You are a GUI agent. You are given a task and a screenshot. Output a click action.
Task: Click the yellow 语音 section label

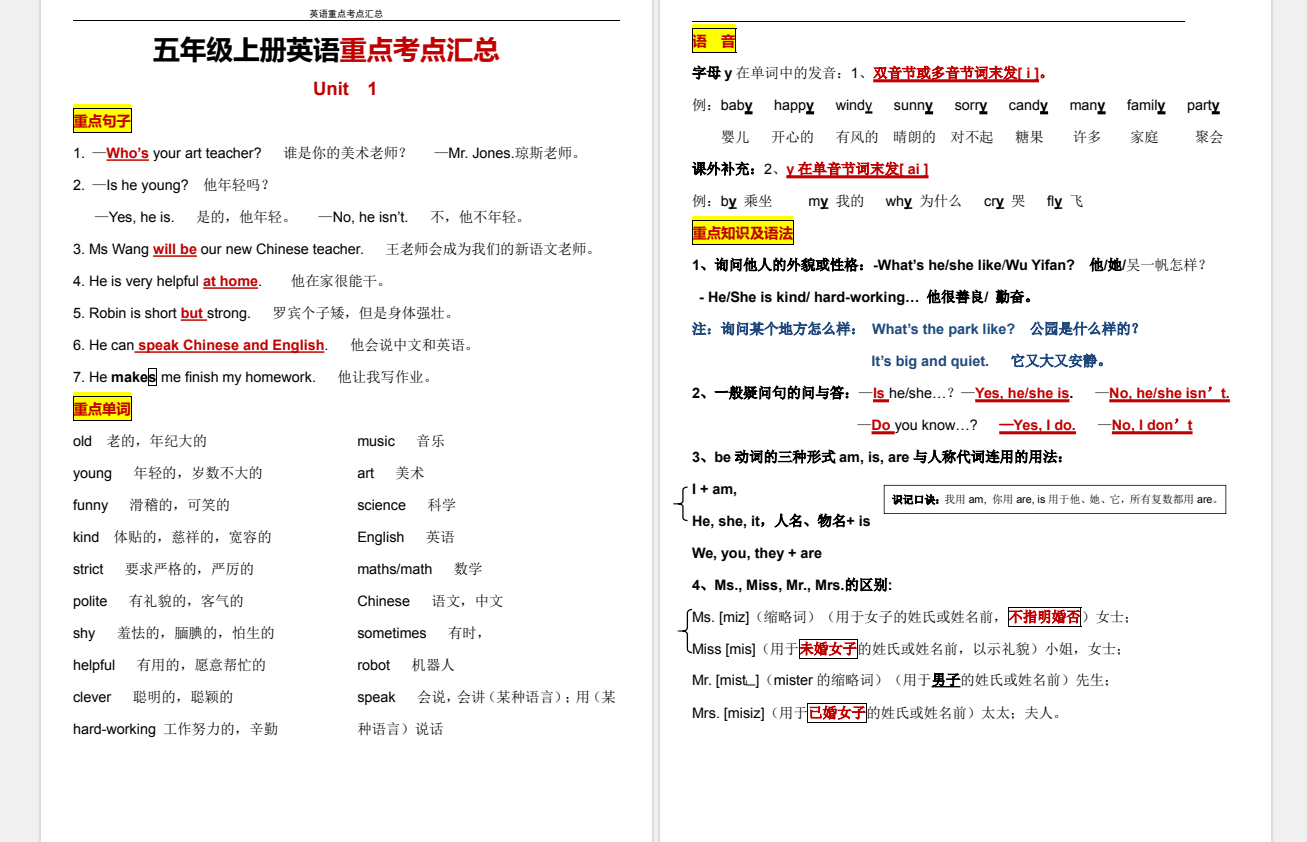coord(714,41)
